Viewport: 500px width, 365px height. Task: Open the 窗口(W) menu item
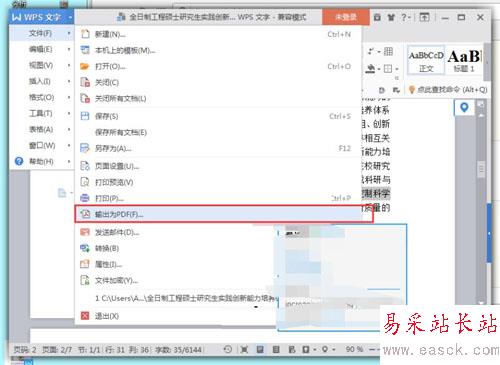(41, 145)
